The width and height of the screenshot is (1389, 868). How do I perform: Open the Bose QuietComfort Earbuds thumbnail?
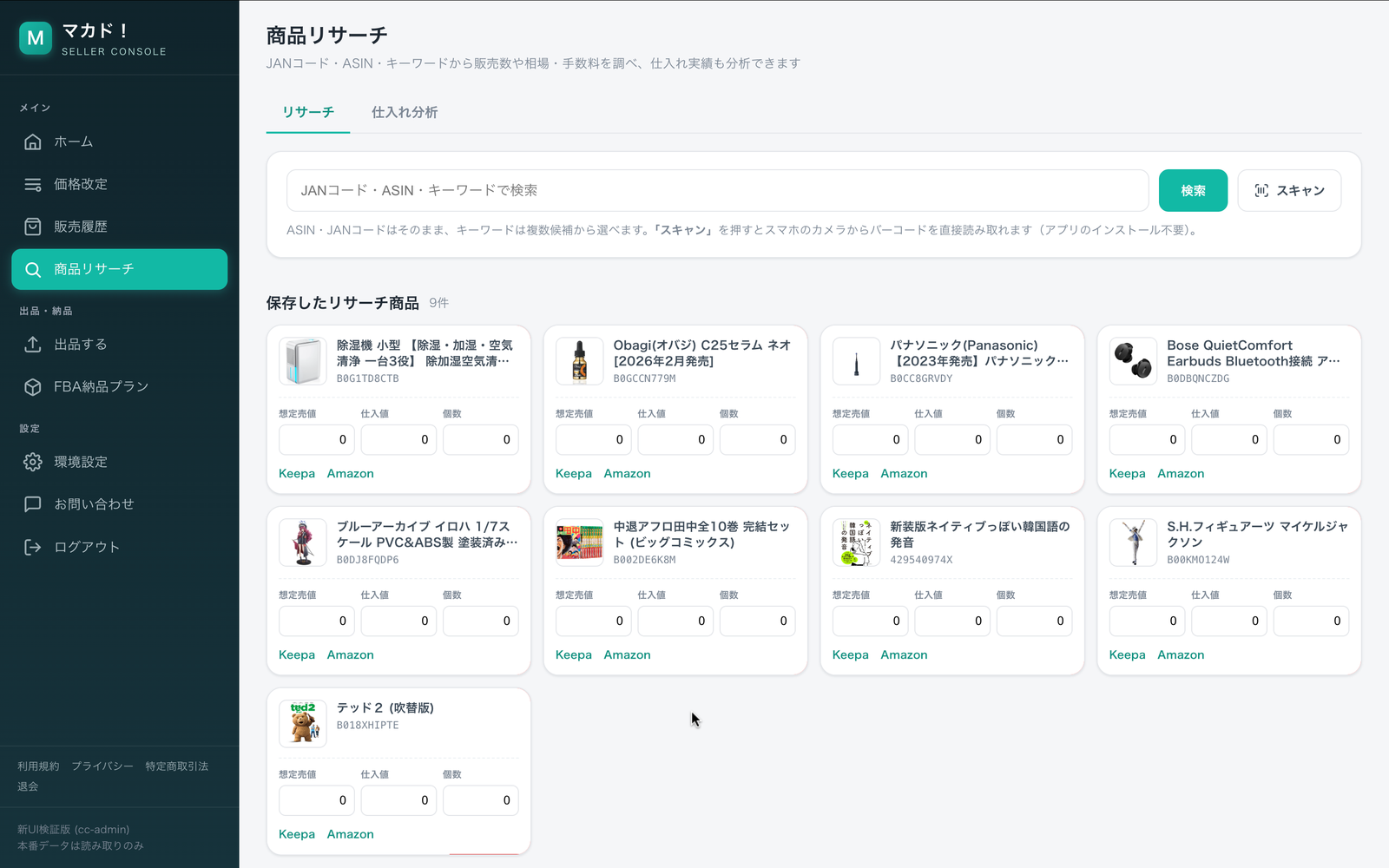click(x=1133, y=361)
